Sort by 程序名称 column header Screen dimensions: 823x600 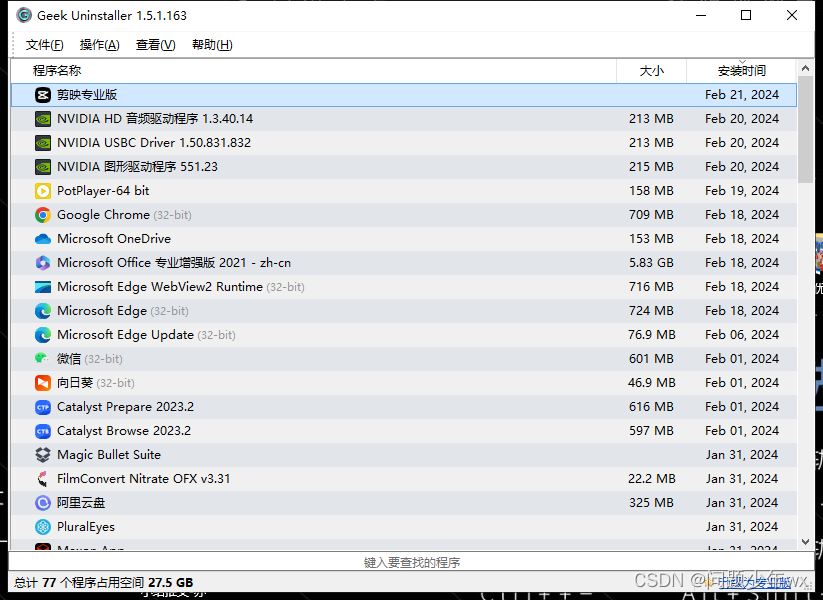313,71
